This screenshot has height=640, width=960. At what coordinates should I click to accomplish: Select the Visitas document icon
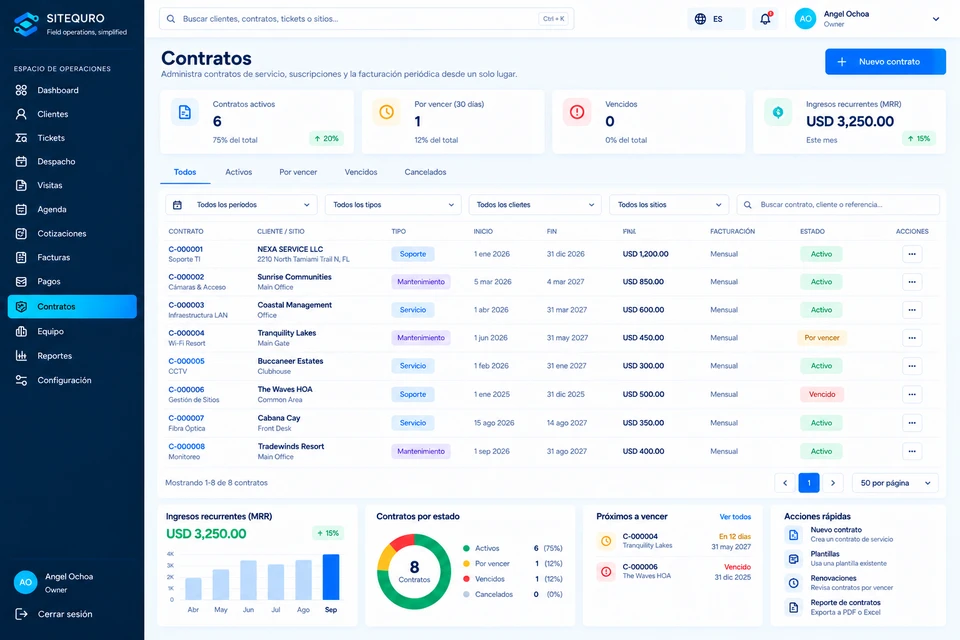pos(21,185)
